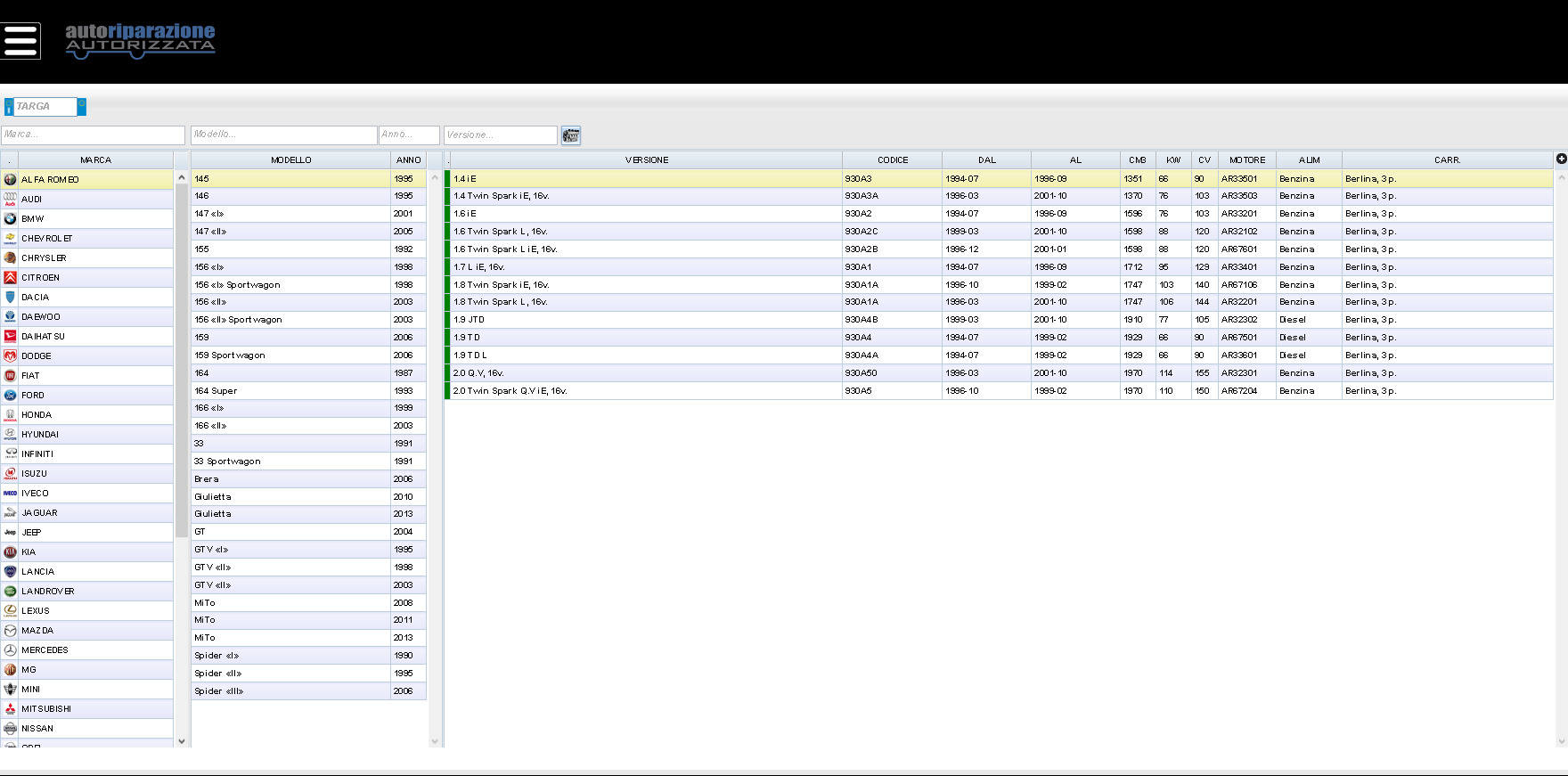1568x776 pixels.
Task: Select model 159 Sportwagon
Action: [x=309, y=355]
